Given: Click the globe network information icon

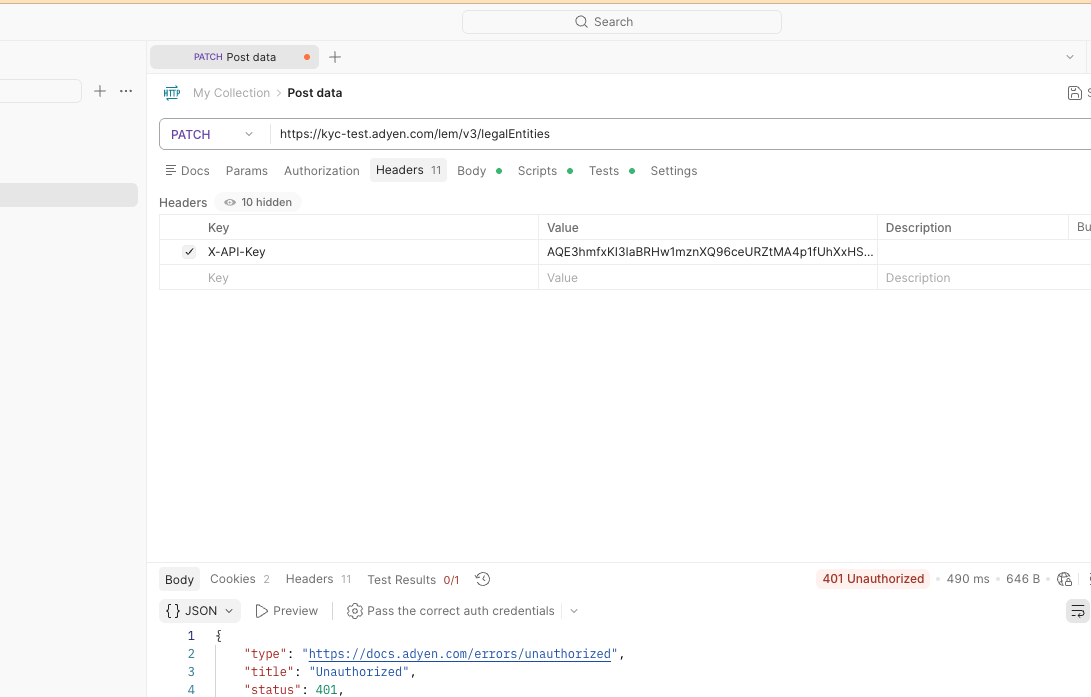Looking at the screenshot, I should (1064, 579).
